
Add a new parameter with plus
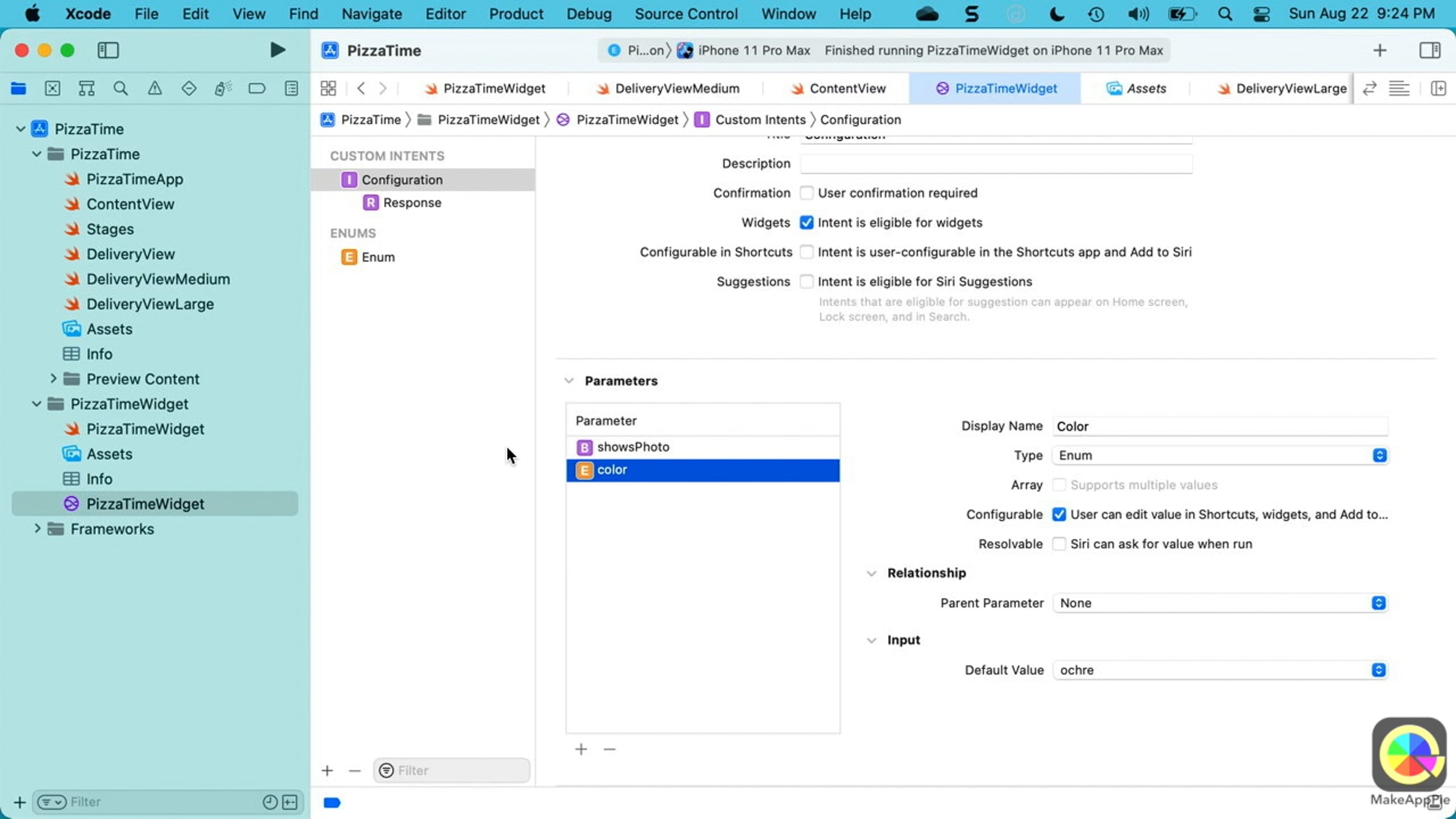[581, 749]
